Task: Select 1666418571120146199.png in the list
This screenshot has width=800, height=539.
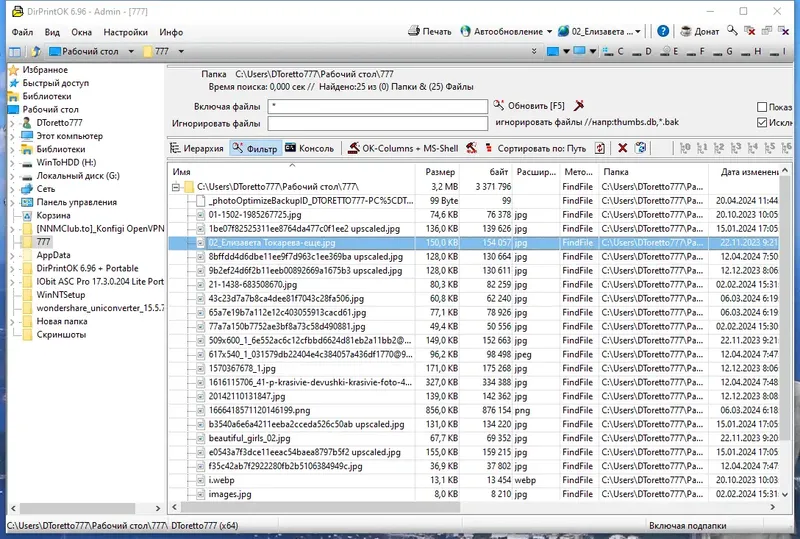Action: point(259,410)
